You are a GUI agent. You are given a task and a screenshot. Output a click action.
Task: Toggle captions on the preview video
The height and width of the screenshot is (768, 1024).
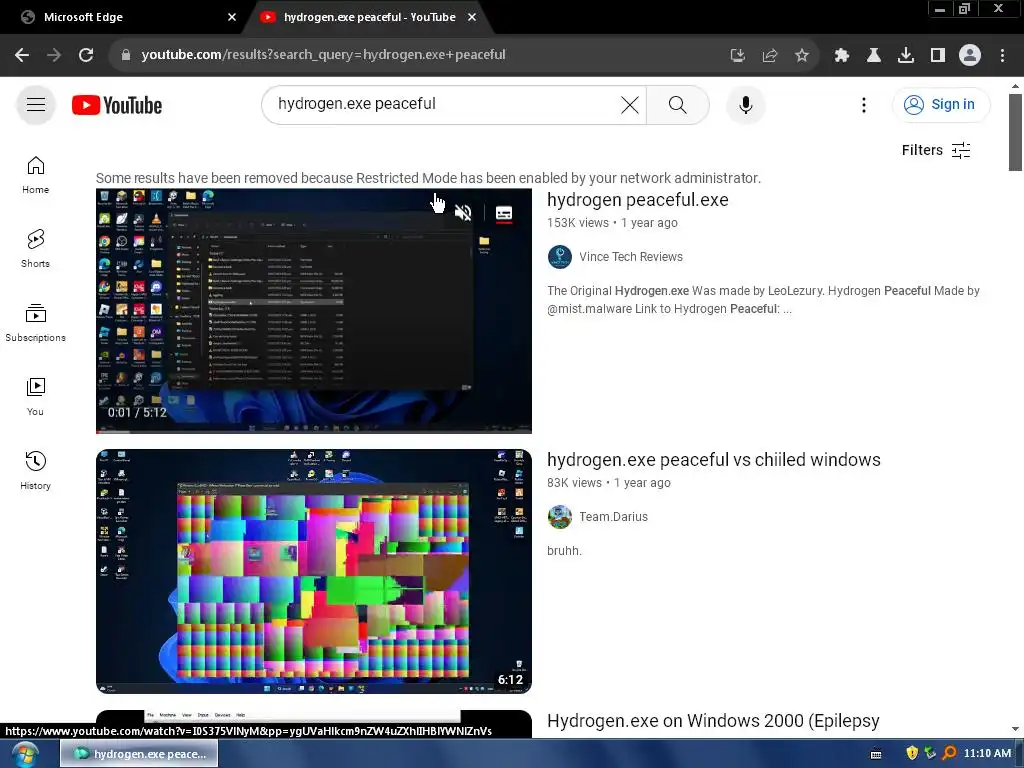pos(504,214)
